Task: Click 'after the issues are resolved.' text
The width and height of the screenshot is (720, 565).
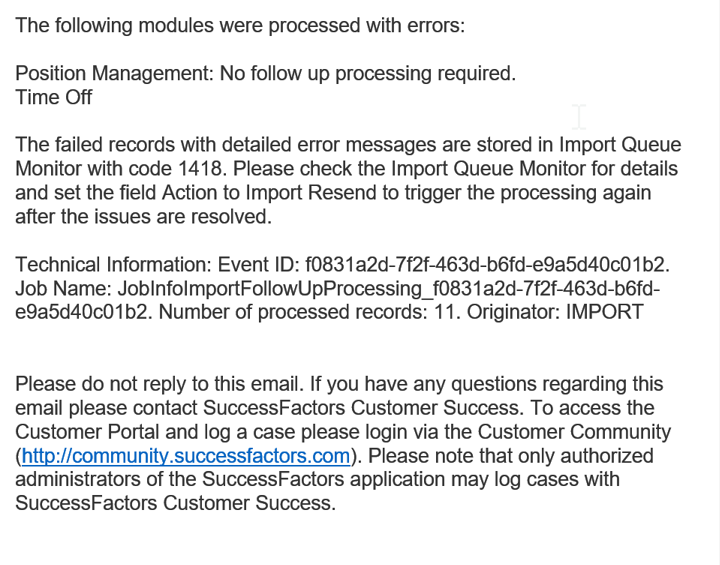Action: 143,216
